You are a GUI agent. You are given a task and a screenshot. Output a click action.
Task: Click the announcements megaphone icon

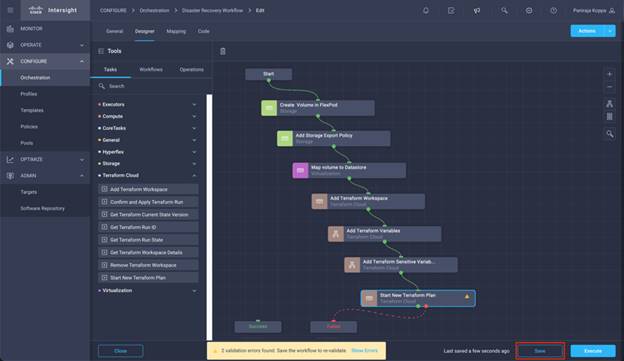point(477,11)
